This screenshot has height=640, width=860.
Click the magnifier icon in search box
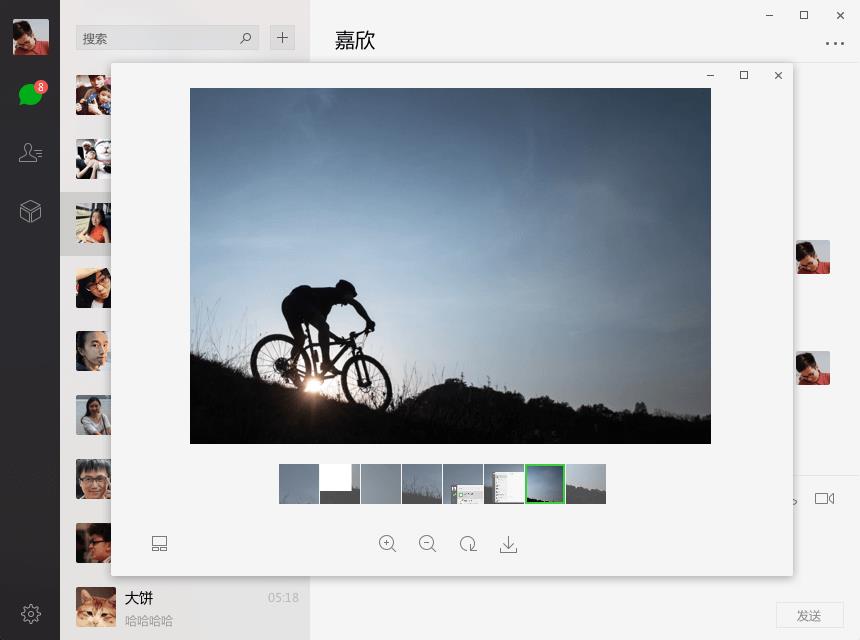246,38
